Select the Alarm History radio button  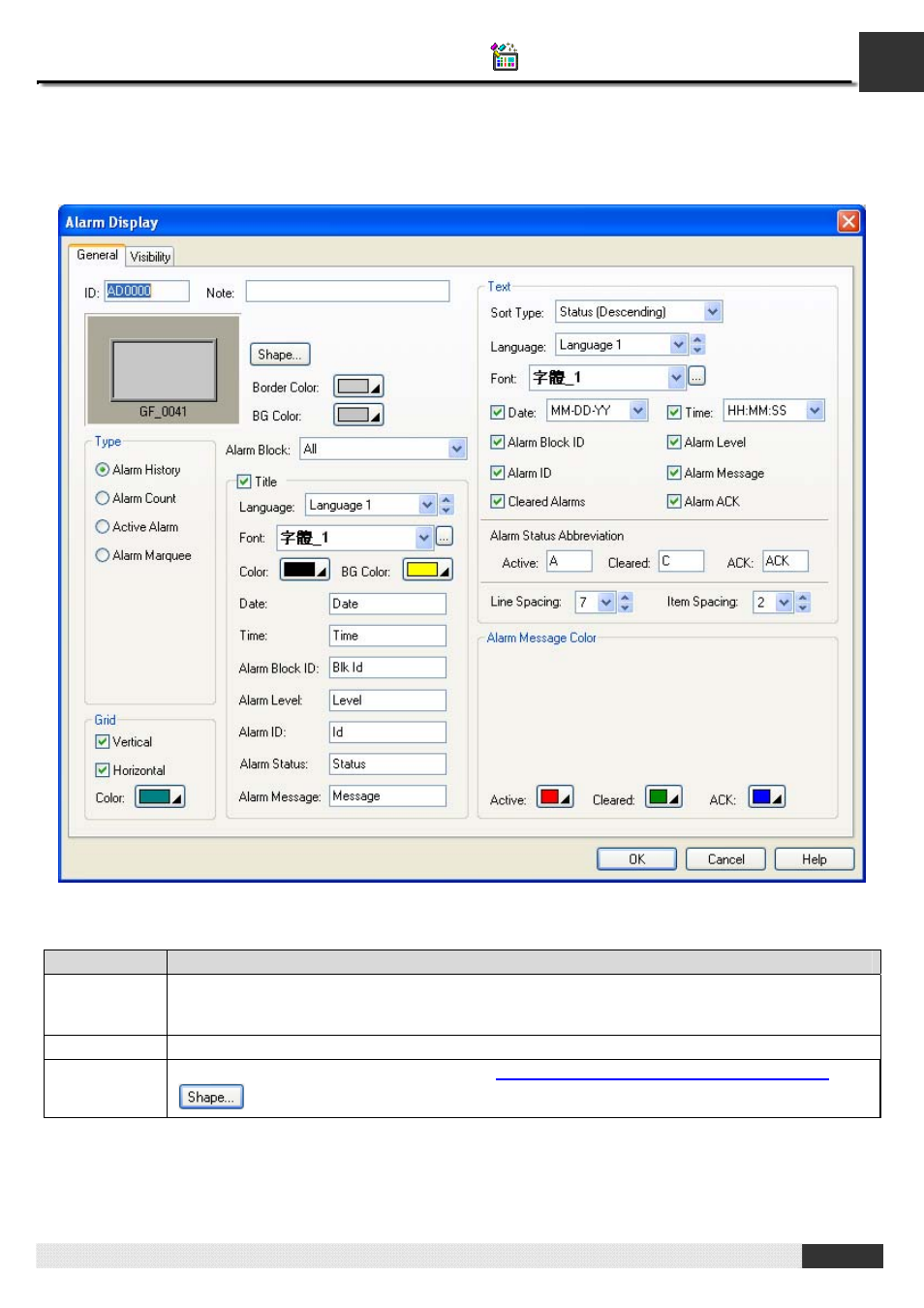103,469
